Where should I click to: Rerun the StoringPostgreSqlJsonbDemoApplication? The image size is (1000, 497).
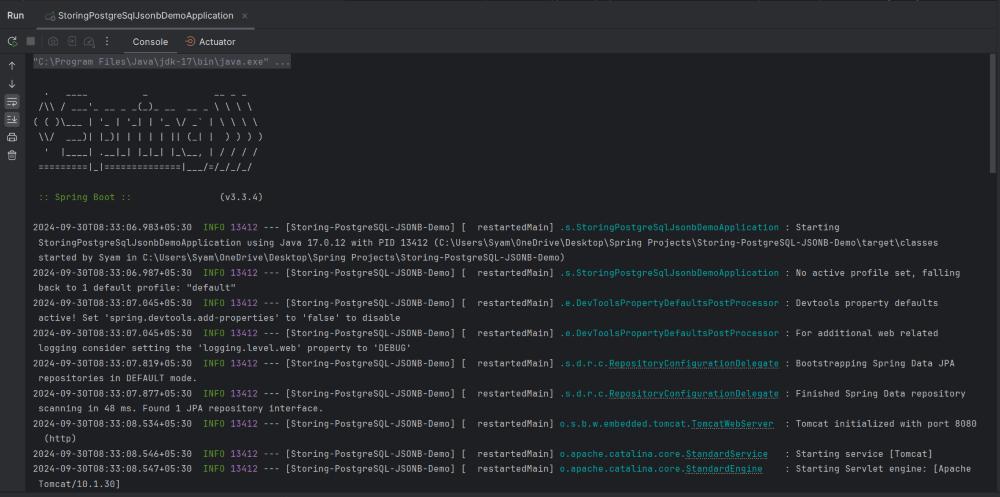[12, 41]
